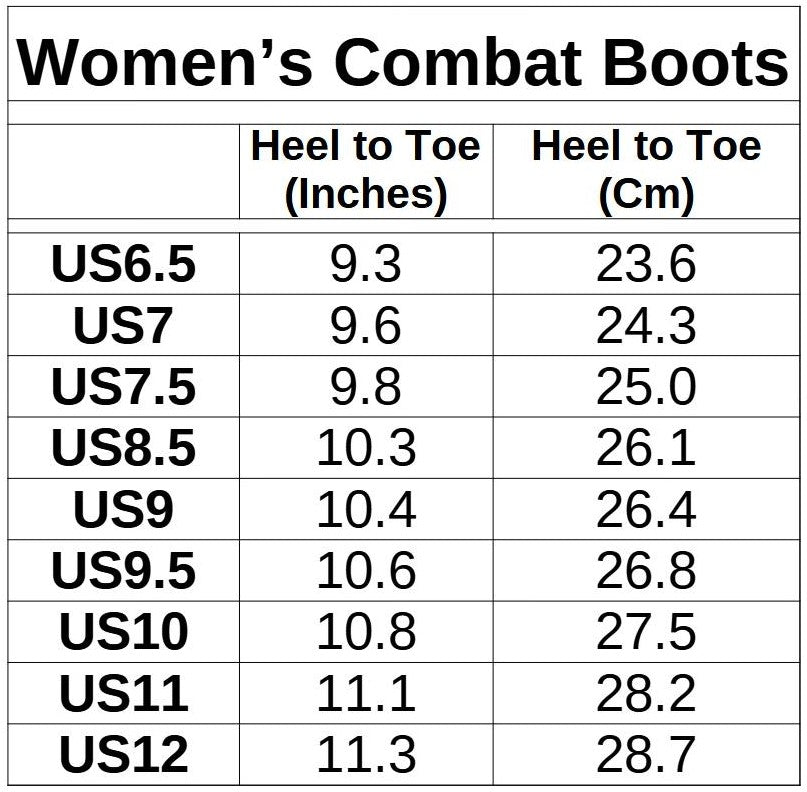Click the Women's Combat Boots title

pos(403,62)
